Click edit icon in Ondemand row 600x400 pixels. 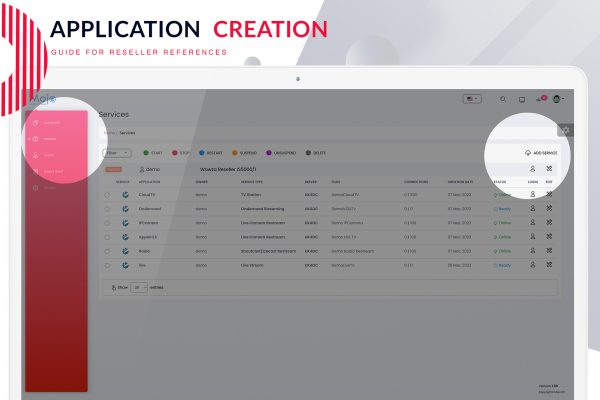[x=549, y=208]
